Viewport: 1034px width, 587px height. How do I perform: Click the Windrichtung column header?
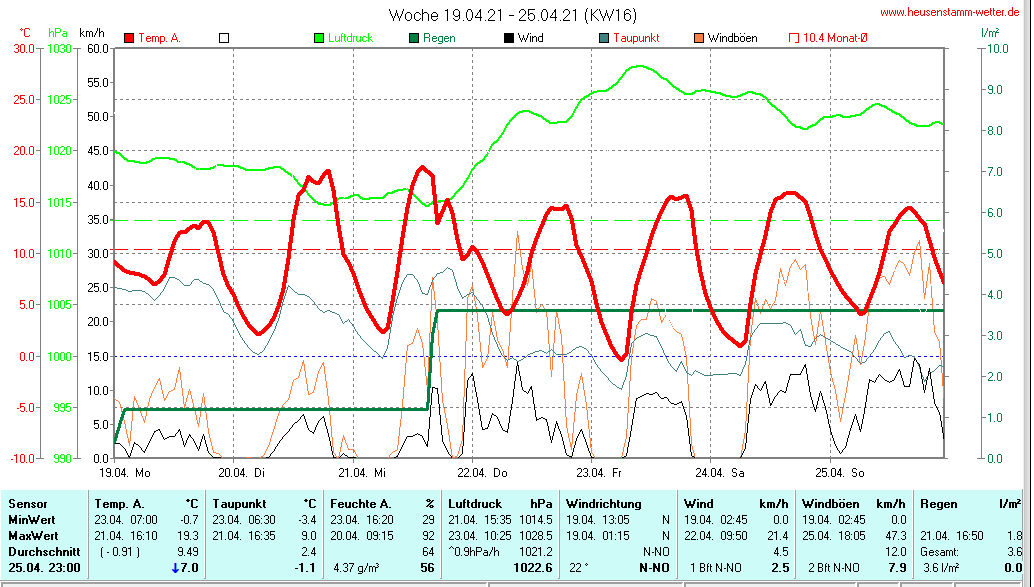[603, 504]
